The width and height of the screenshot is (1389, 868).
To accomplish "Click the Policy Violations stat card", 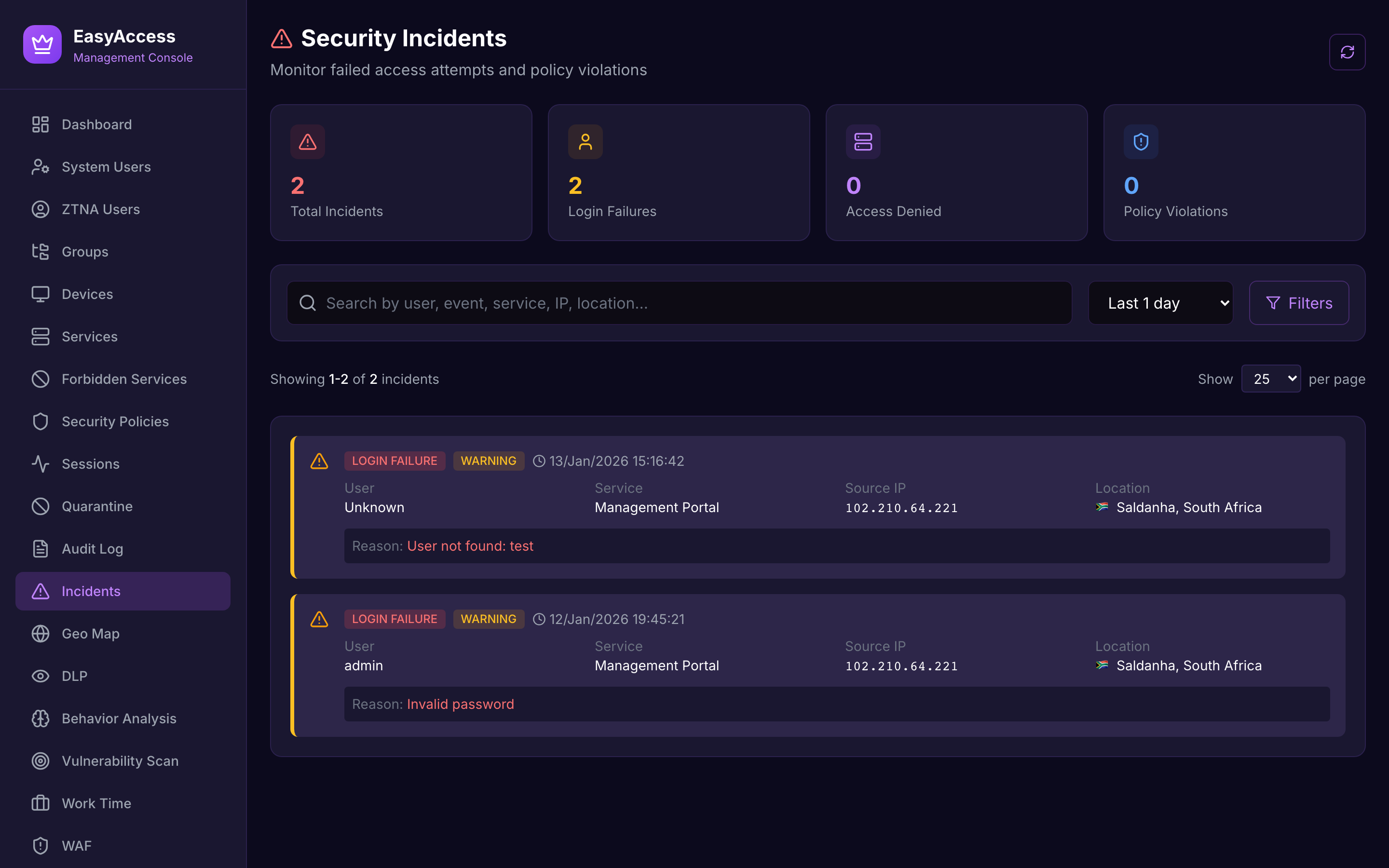I will pos(1234,172).
